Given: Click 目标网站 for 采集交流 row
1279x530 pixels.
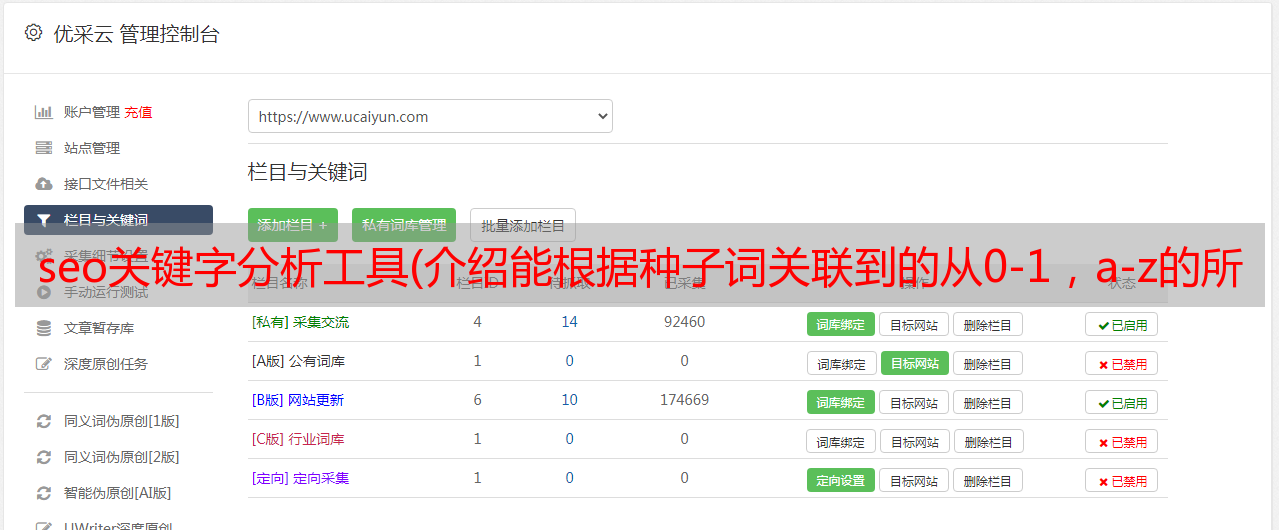Looking at the screenshot, I should point(914,324).
